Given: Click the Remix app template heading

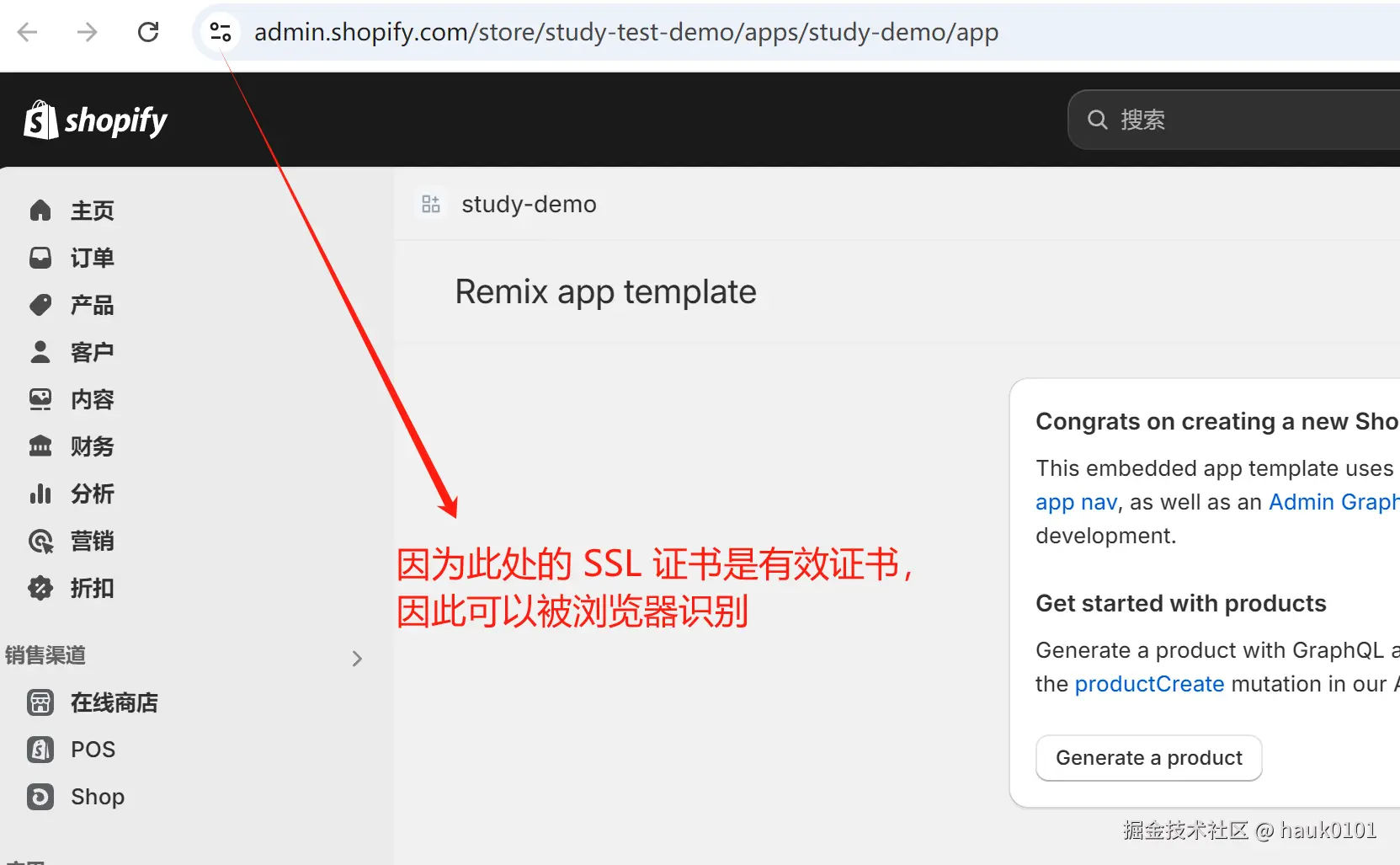Looking at the screenshot, I should point(605,292).
